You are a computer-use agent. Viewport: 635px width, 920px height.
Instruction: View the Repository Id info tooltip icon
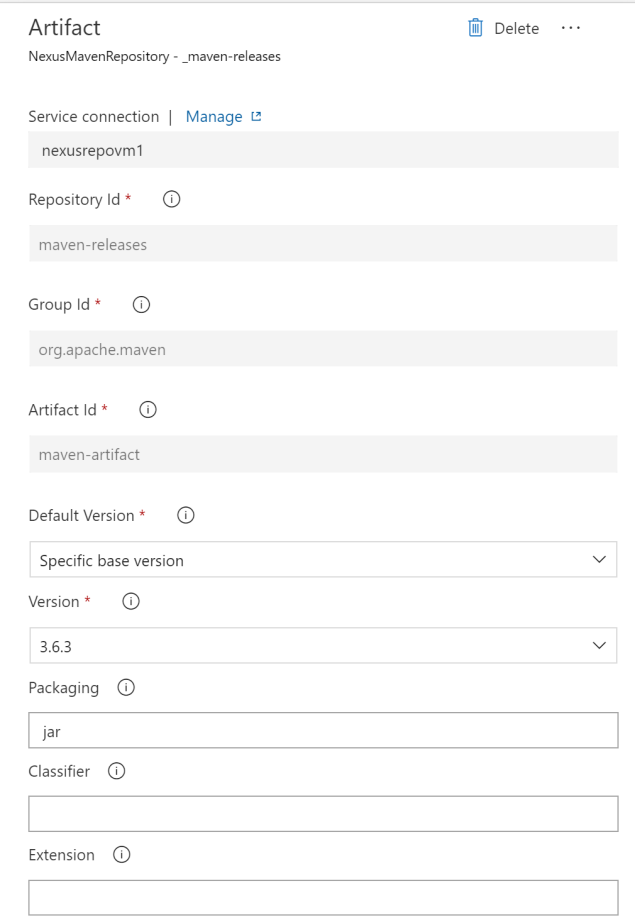click(x=171, y=199)
